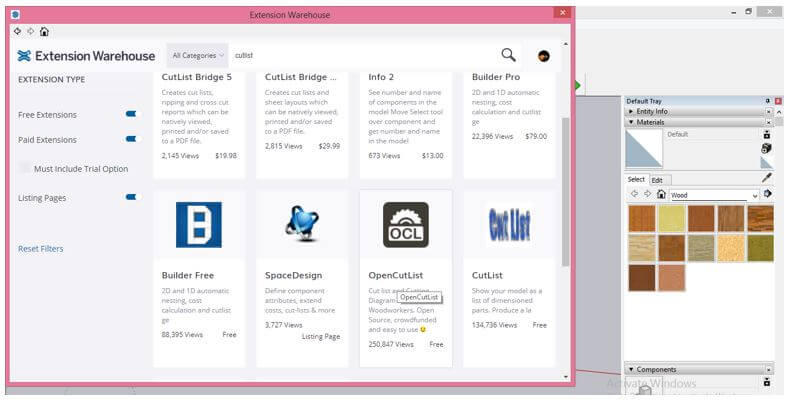Click the Extension Warehouse vertical scrollbar
The height and width of the screenshot is (405, 790).
pos(565,191)
